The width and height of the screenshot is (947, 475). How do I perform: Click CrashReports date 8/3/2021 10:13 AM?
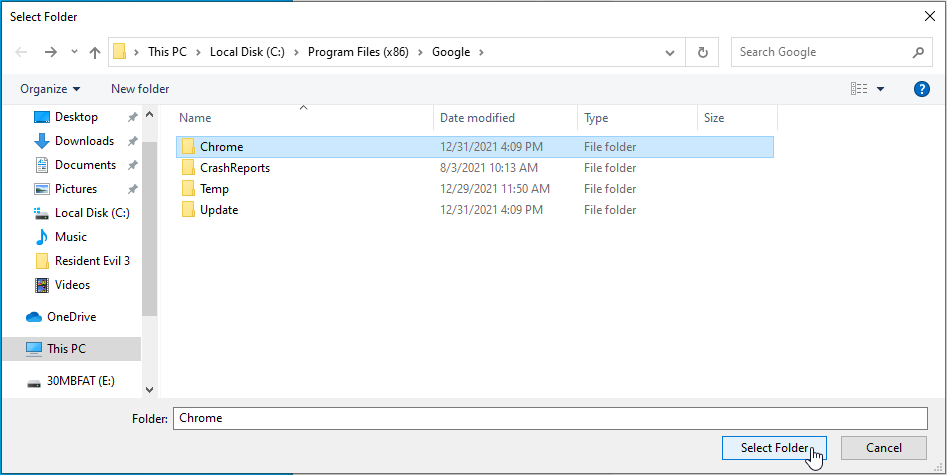point(489,168)
